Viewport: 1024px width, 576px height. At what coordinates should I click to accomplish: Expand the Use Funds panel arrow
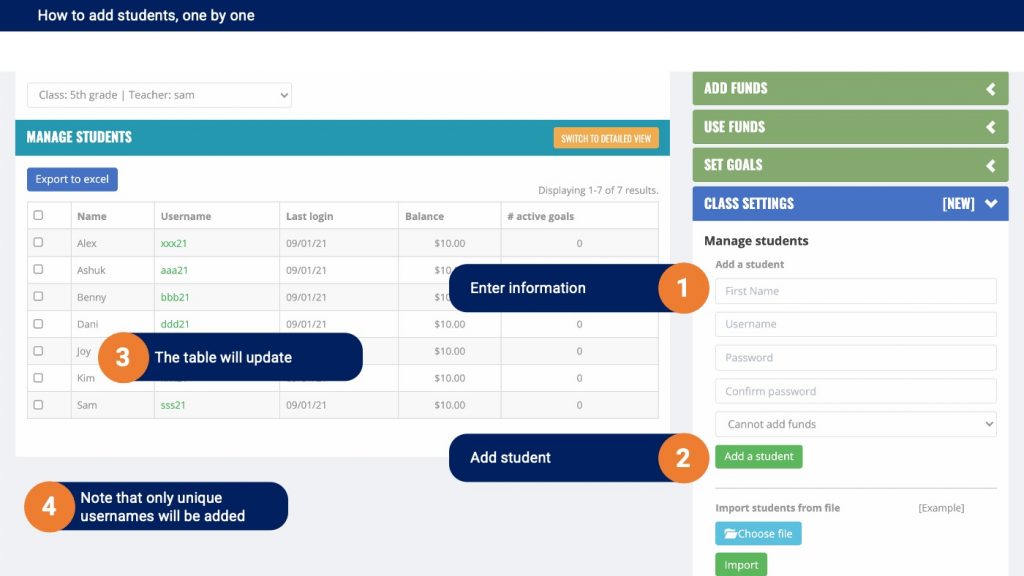click(991, 127)
